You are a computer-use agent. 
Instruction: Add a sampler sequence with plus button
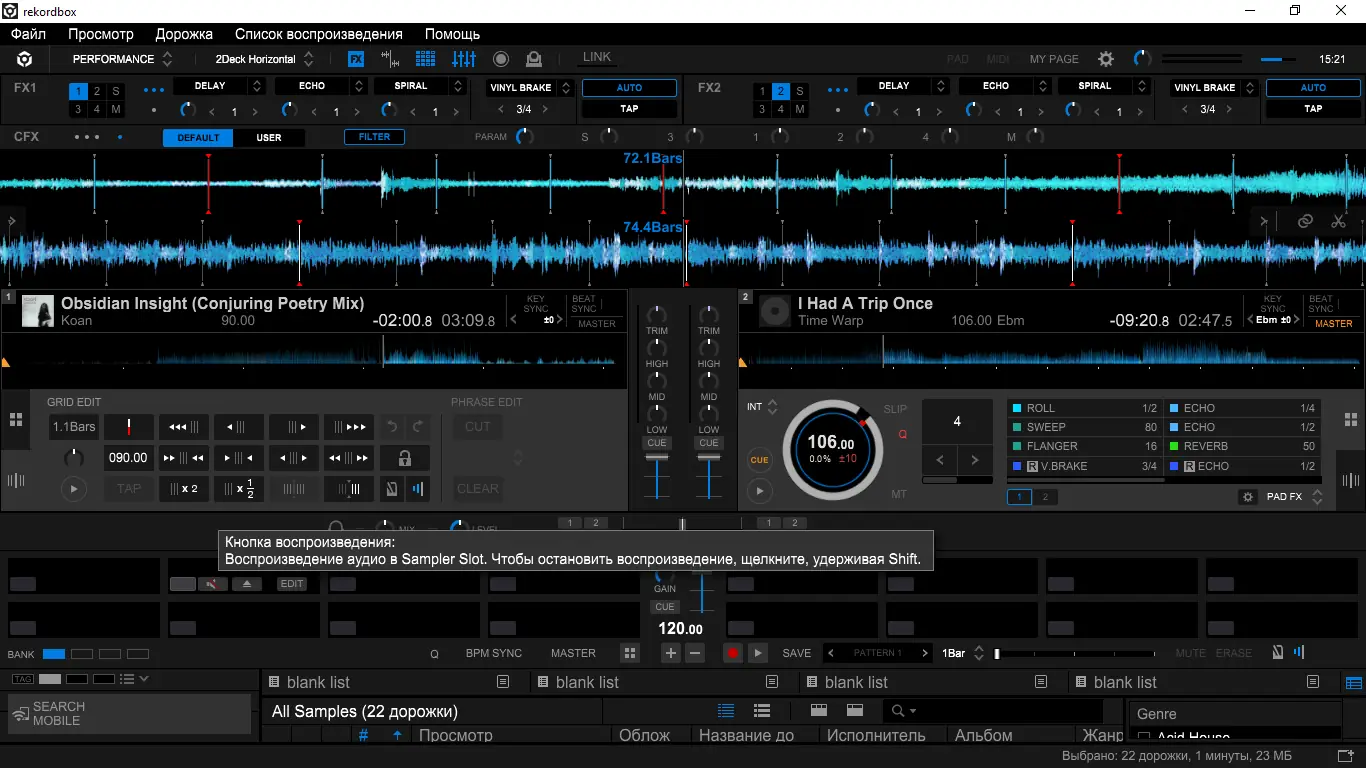coord(671,653)
